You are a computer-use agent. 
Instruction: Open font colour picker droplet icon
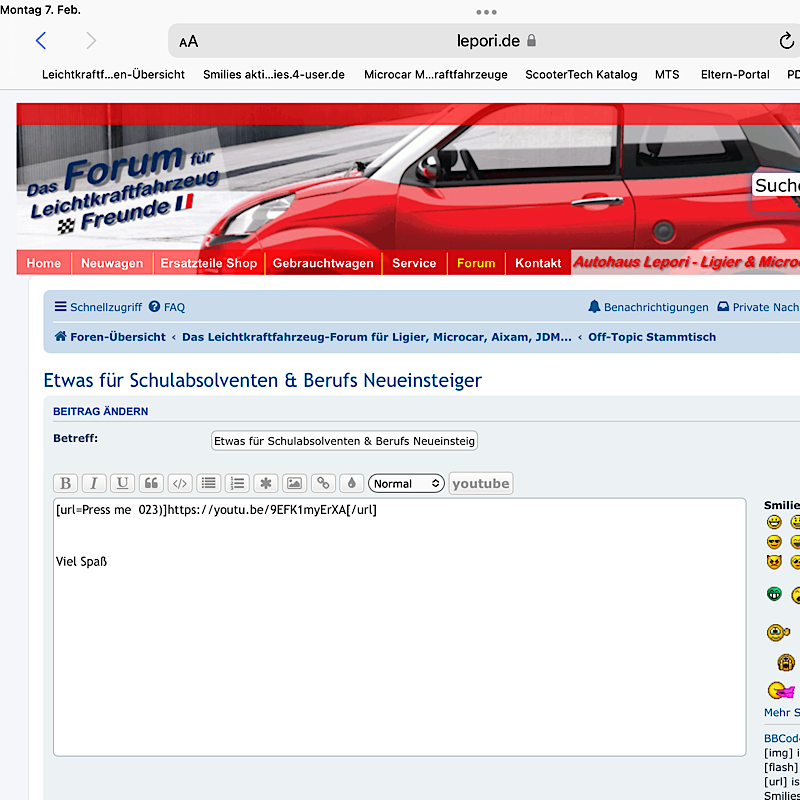coord(352,483)
